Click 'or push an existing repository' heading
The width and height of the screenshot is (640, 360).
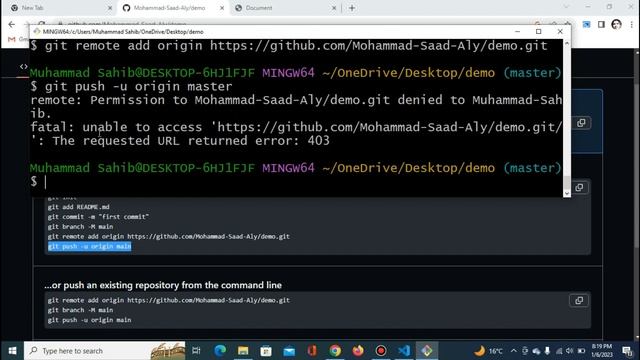(163, 285)
